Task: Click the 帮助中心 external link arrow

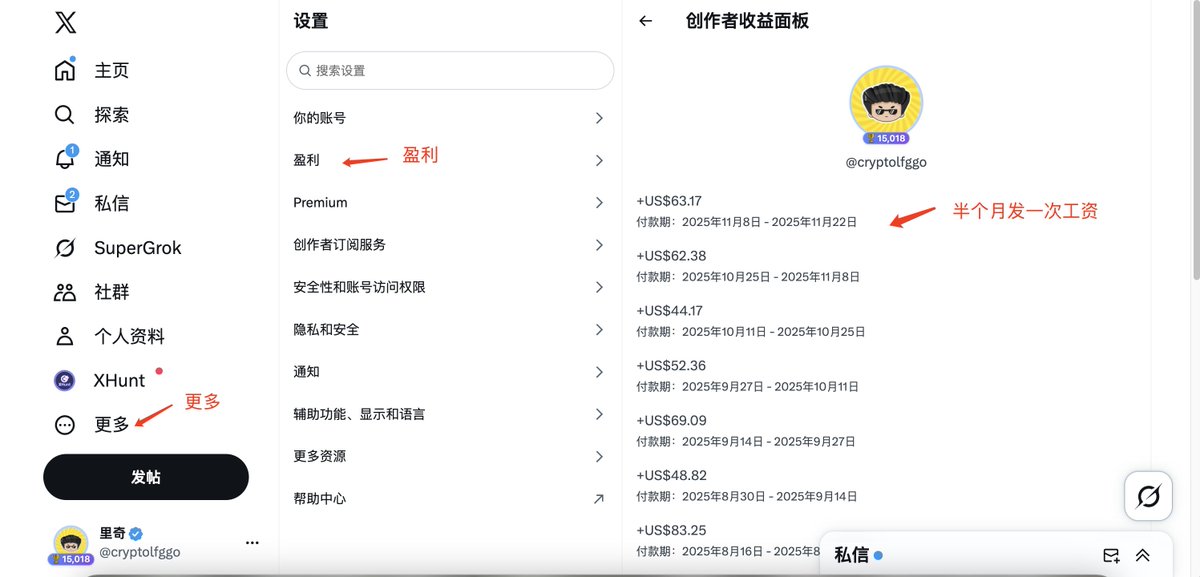Action: click(x=599, y=498)
